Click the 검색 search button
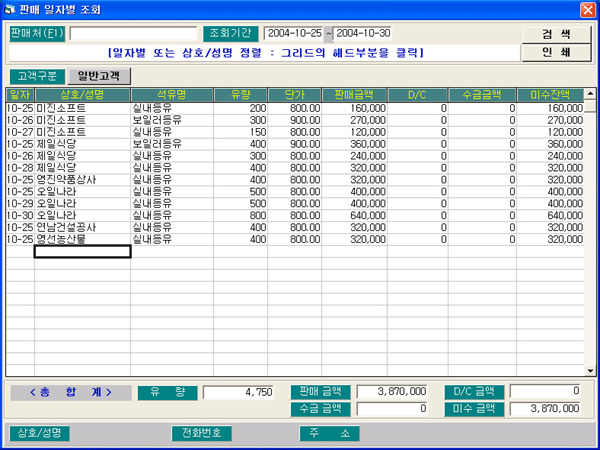 [556, 35]
